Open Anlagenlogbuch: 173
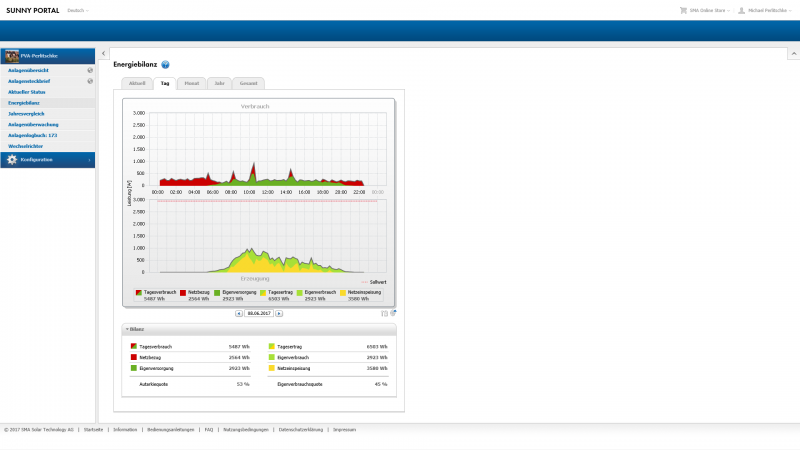This screenshot has height=450, width=800. tap(33, 135)
